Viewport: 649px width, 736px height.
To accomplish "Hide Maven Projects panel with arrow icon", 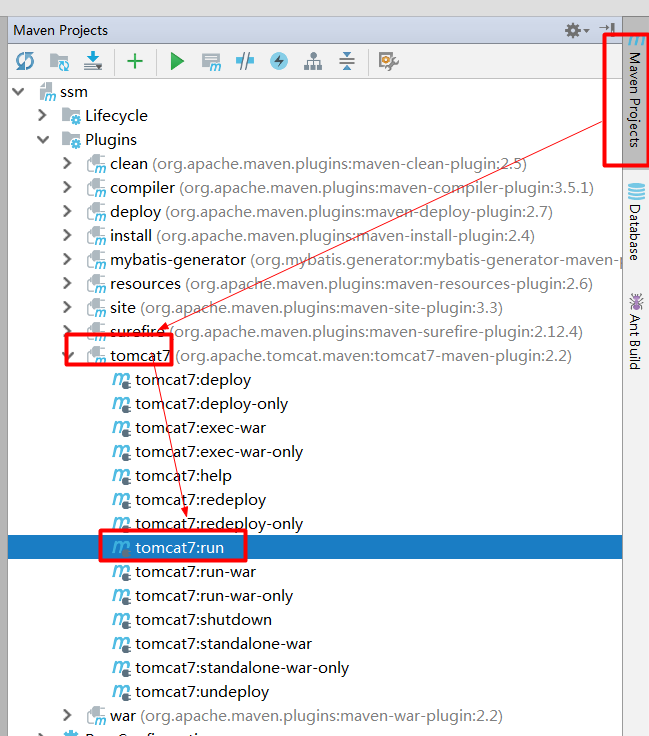I will click(x=607, y=30).
